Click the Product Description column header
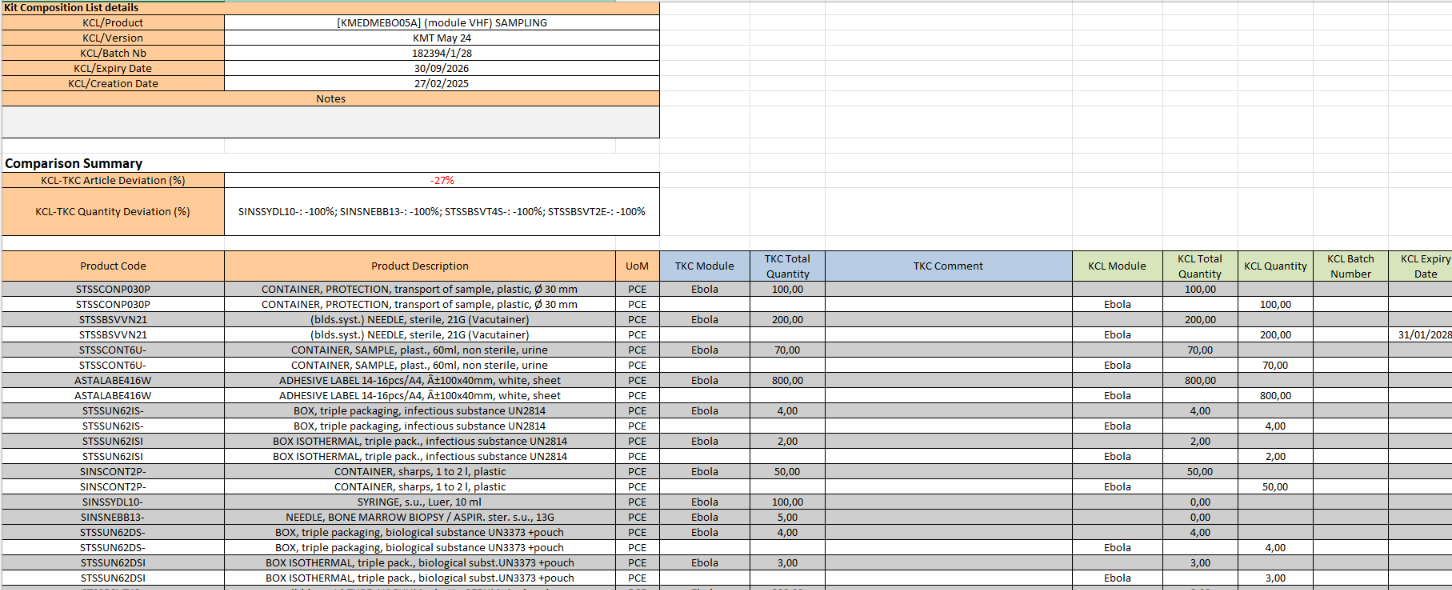Image resolution: width=1452 pixels, height=590 pixels. coord(419,266)
